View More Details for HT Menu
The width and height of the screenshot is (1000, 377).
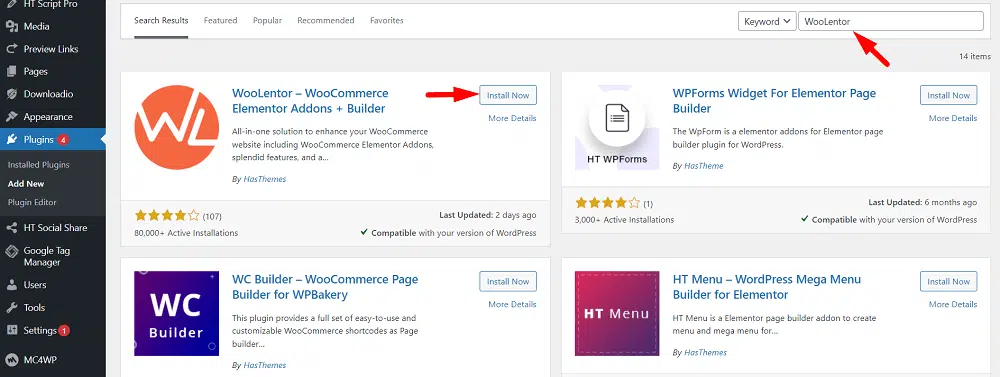click(x=953, y=304)
